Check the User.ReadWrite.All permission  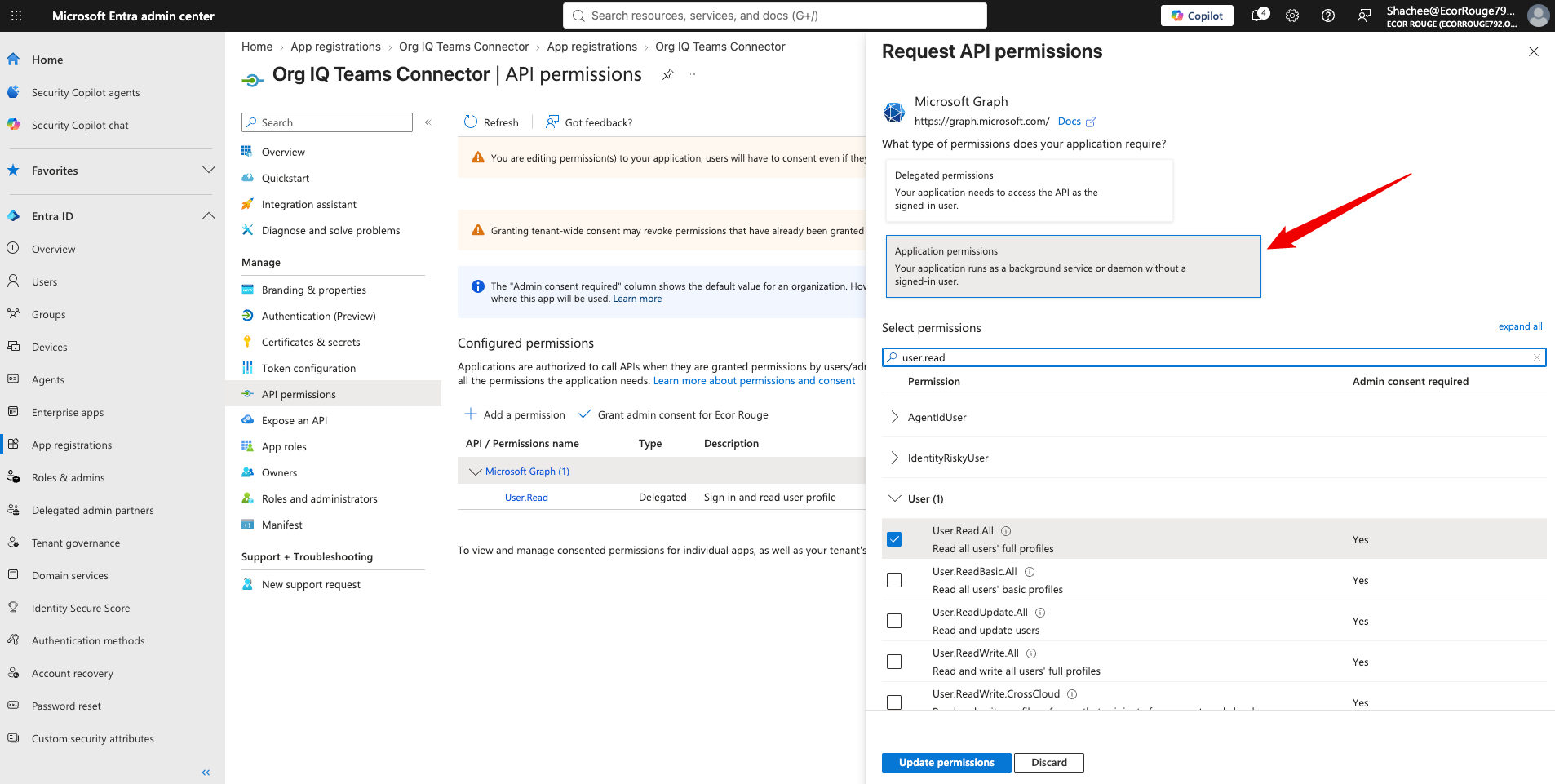pos(894,662)
